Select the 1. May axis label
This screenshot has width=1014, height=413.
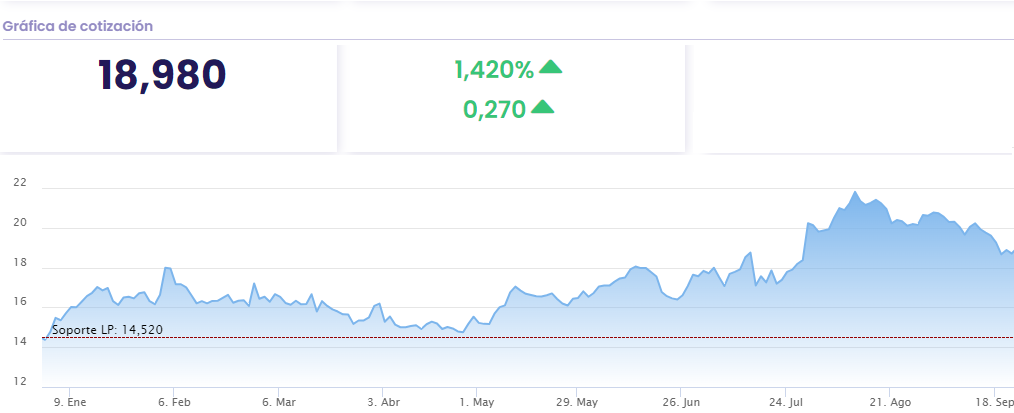point(477,402)
